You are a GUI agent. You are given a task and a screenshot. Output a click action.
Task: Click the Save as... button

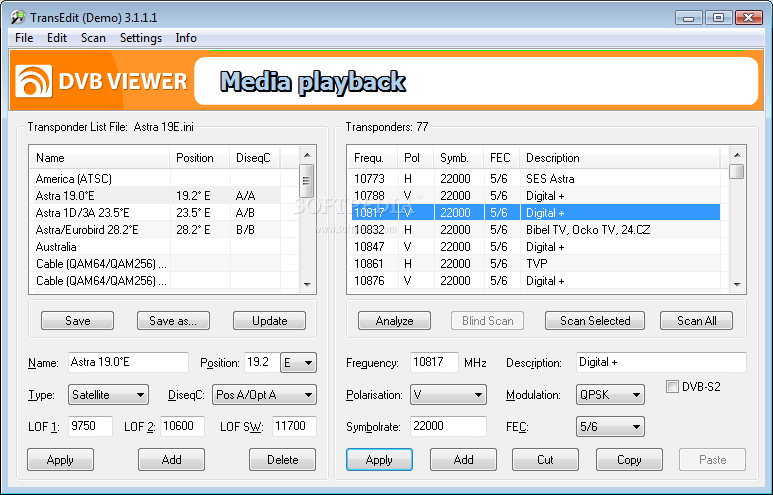pos(173,321)
